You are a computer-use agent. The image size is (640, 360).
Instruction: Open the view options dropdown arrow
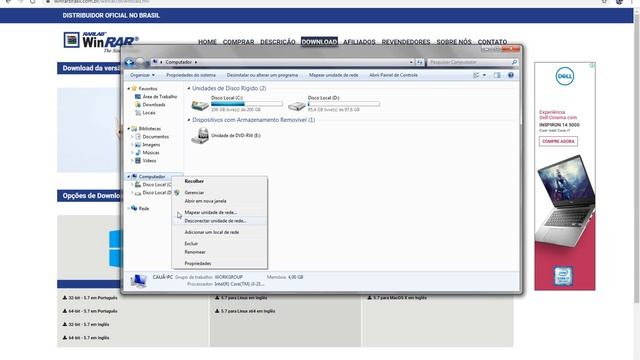click(484, 75)
